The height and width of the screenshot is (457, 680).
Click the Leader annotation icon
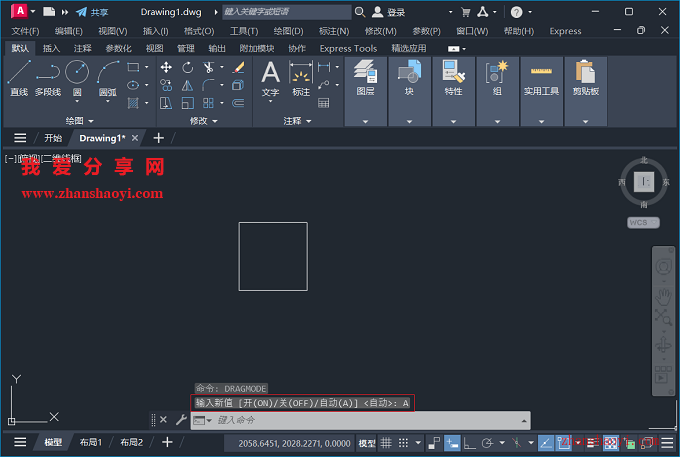[324, 85]
